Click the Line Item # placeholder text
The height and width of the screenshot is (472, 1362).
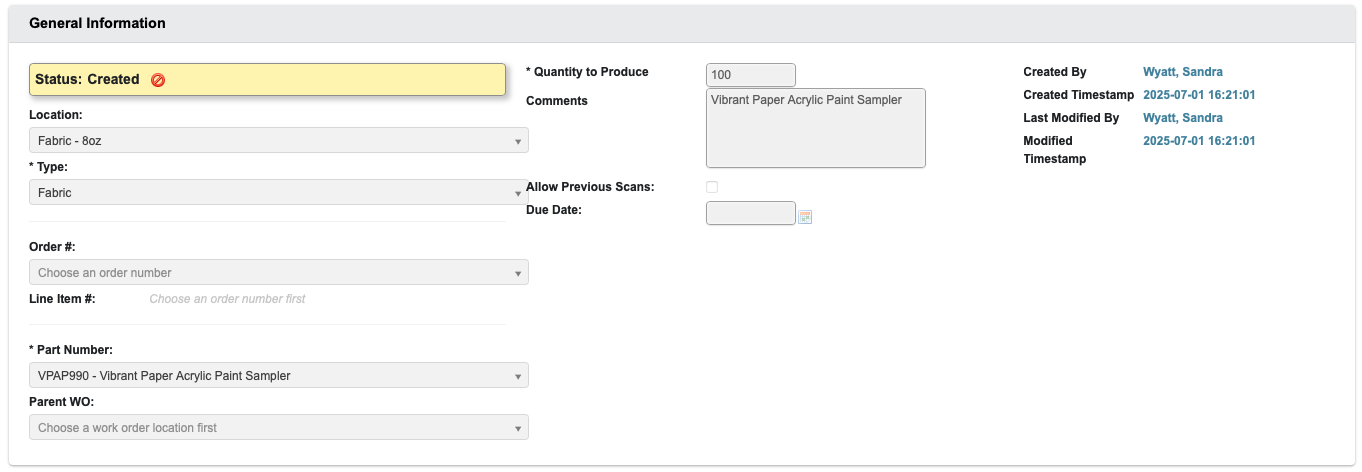227,299
